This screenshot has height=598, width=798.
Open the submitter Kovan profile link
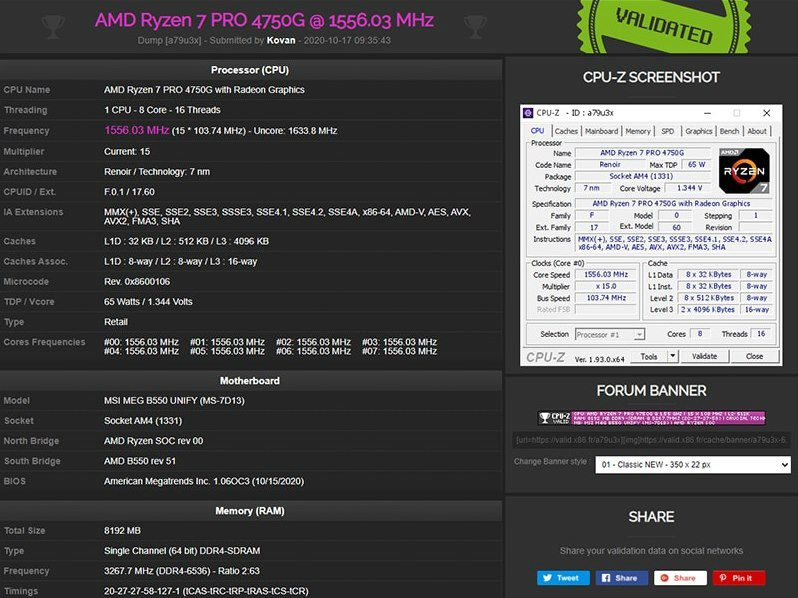coord(281,40)
